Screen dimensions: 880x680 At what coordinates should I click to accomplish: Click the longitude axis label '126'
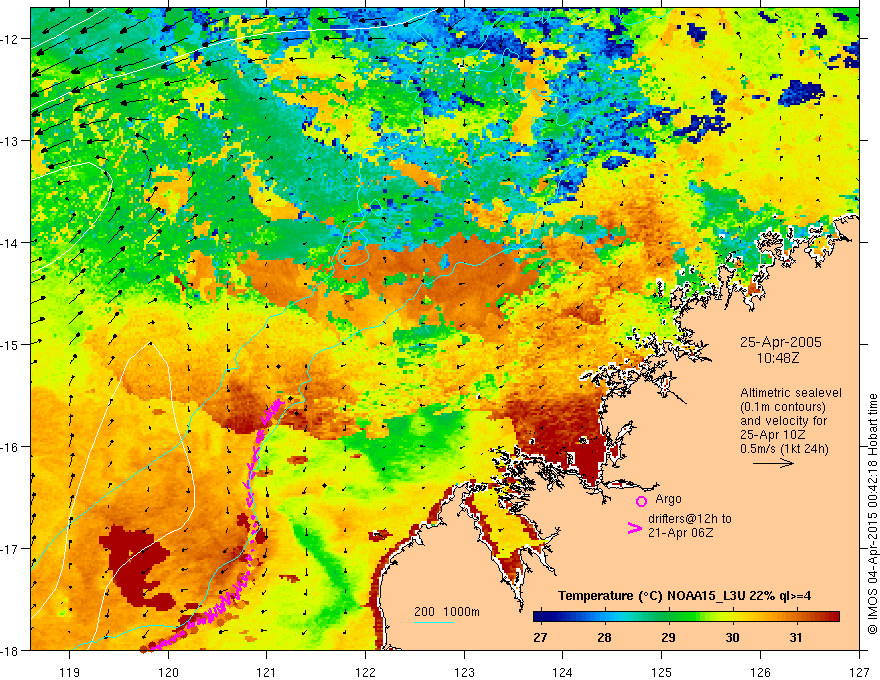coord(760,672)
